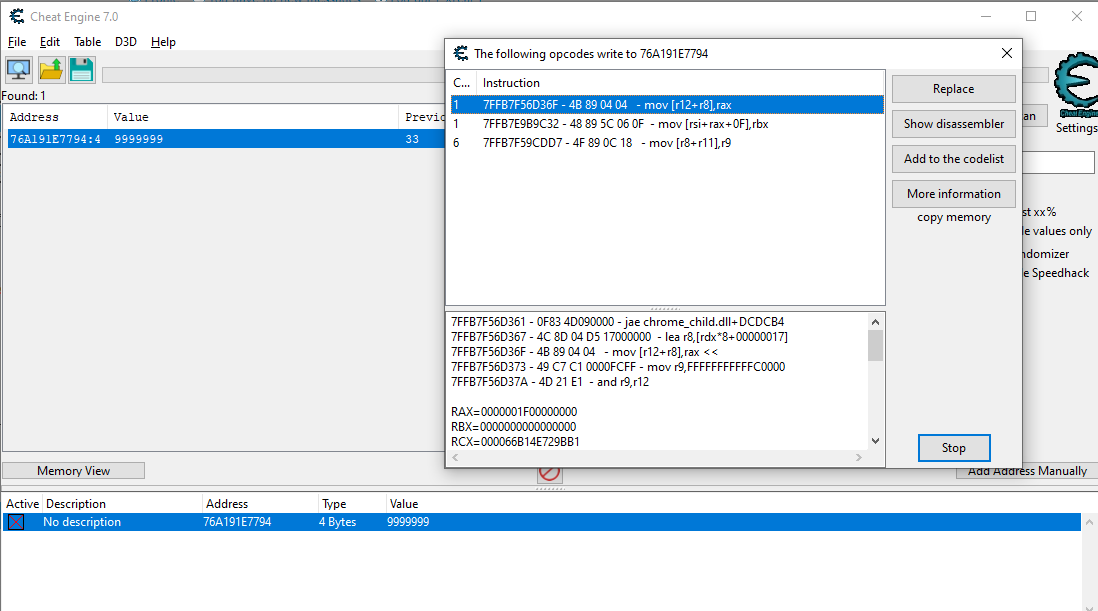Click the open file folder icon
The height and width of the screenshot is (611, 1098).
coord(51,69)
